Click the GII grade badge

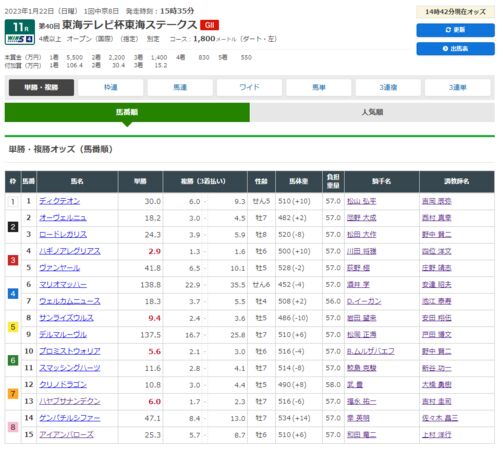pyautogui.click(x=209, y=25)
